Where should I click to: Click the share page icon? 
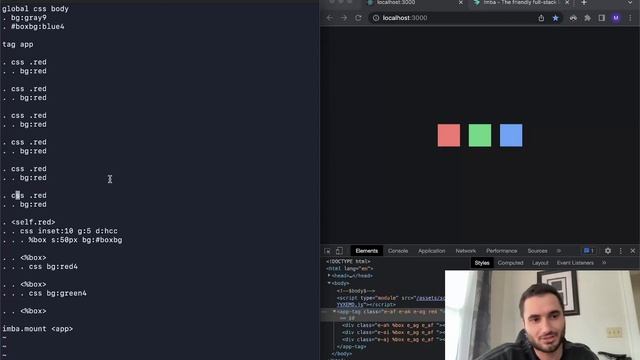pyautogui.click(x=541, y=18)
